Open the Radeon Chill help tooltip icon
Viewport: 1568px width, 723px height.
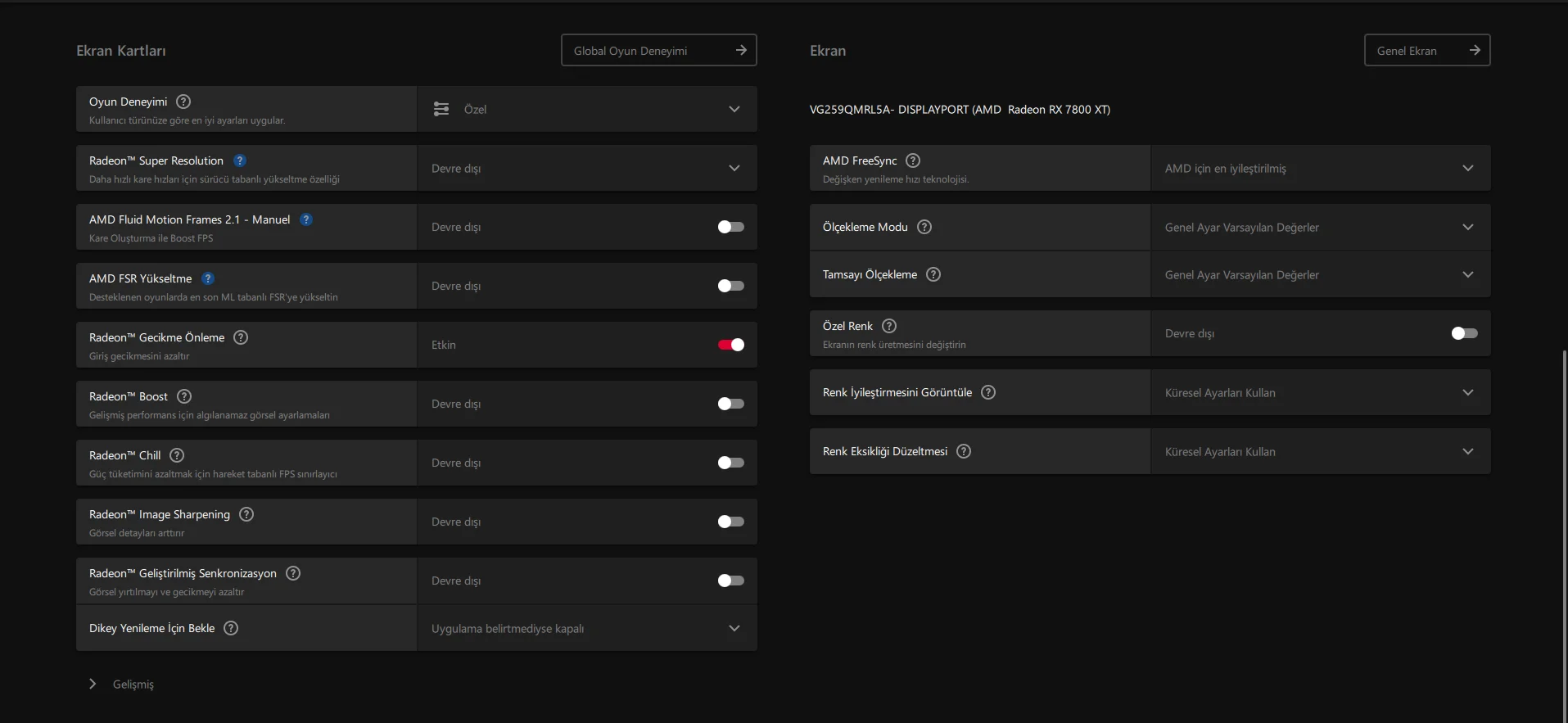click(177, 455)
